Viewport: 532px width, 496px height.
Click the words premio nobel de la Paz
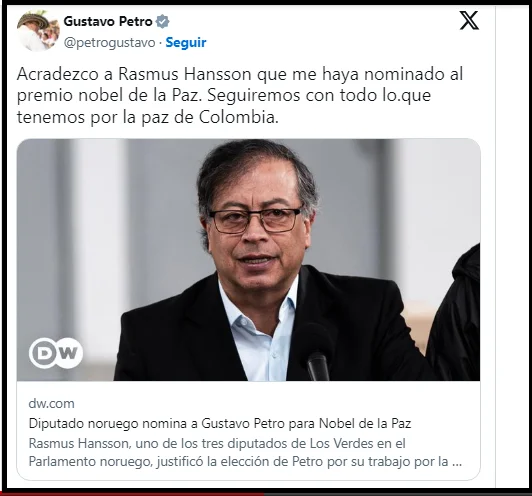point(107,96)
